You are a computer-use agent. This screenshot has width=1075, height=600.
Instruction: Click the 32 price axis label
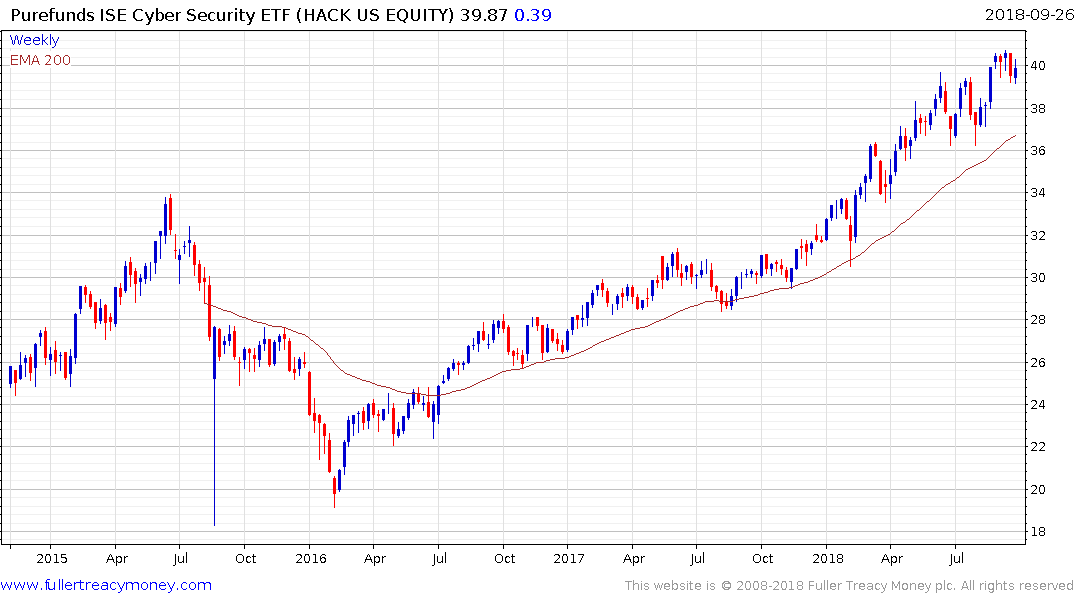(x=1037, y=236)
